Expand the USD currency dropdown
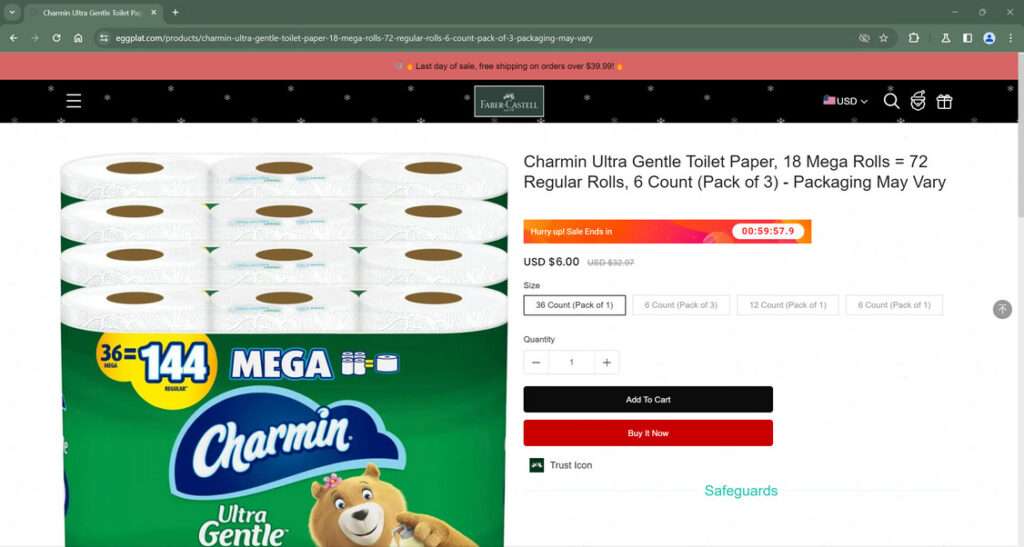1024x547 pixels. [845, 101]
